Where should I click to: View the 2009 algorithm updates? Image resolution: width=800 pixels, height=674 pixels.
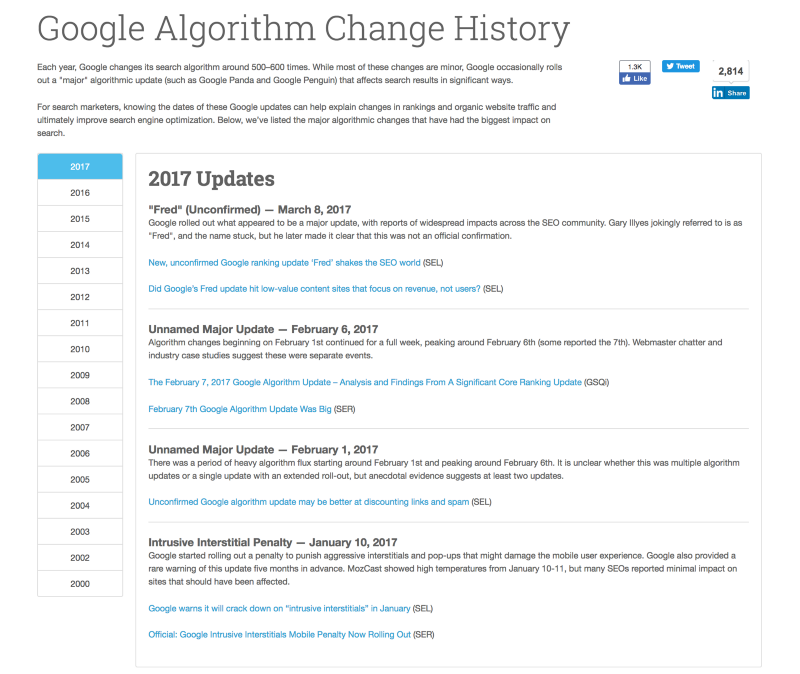tap(80, 375)
